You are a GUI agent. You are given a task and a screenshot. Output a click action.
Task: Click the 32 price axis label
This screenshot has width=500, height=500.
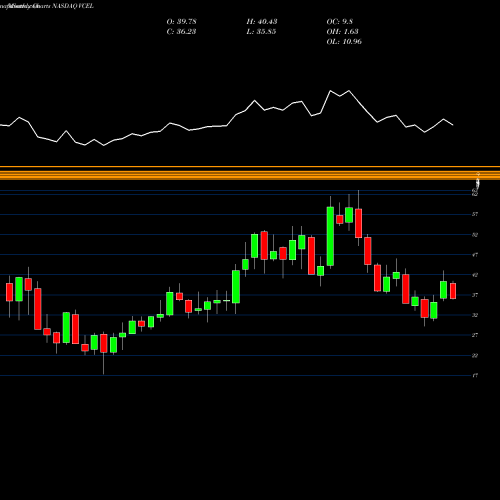[475, 315]
